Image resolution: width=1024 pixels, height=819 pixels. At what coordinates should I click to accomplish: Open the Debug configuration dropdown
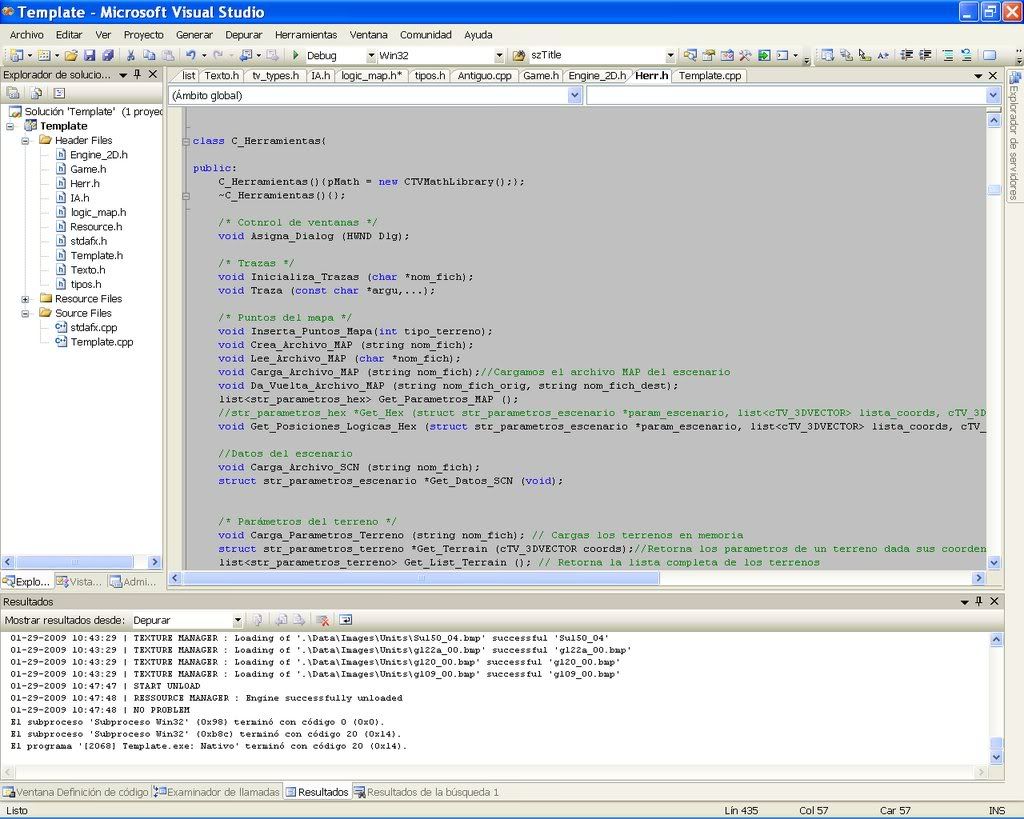click(371, 56)
